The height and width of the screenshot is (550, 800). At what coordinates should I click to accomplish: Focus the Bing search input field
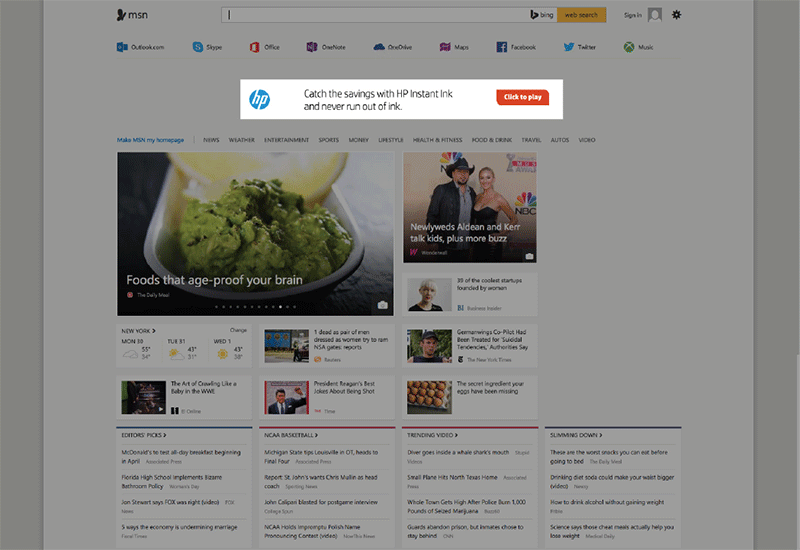375,15
